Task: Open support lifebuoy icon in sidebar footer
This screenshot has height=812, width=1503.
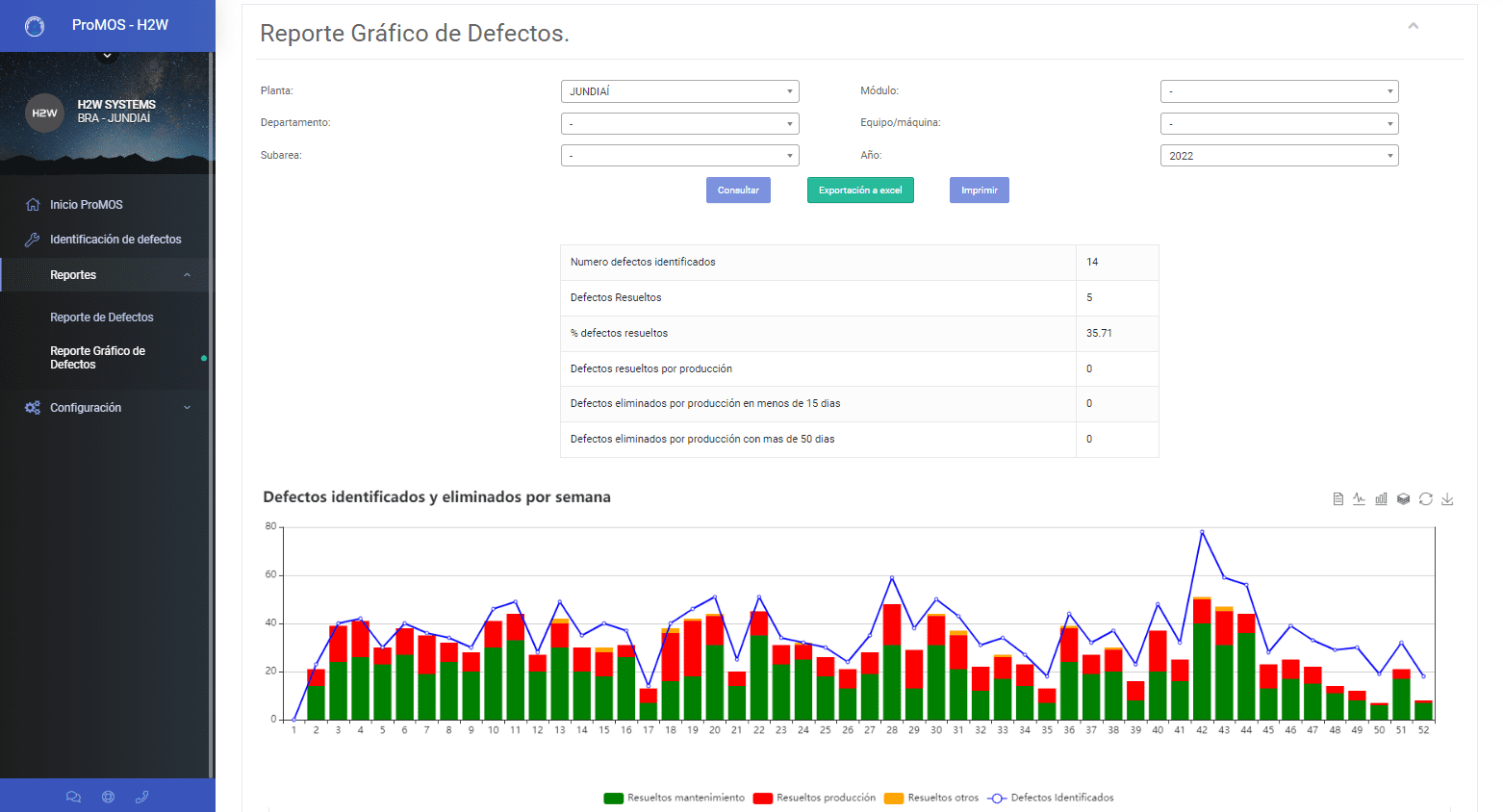Action: click(x=108, y=797)
